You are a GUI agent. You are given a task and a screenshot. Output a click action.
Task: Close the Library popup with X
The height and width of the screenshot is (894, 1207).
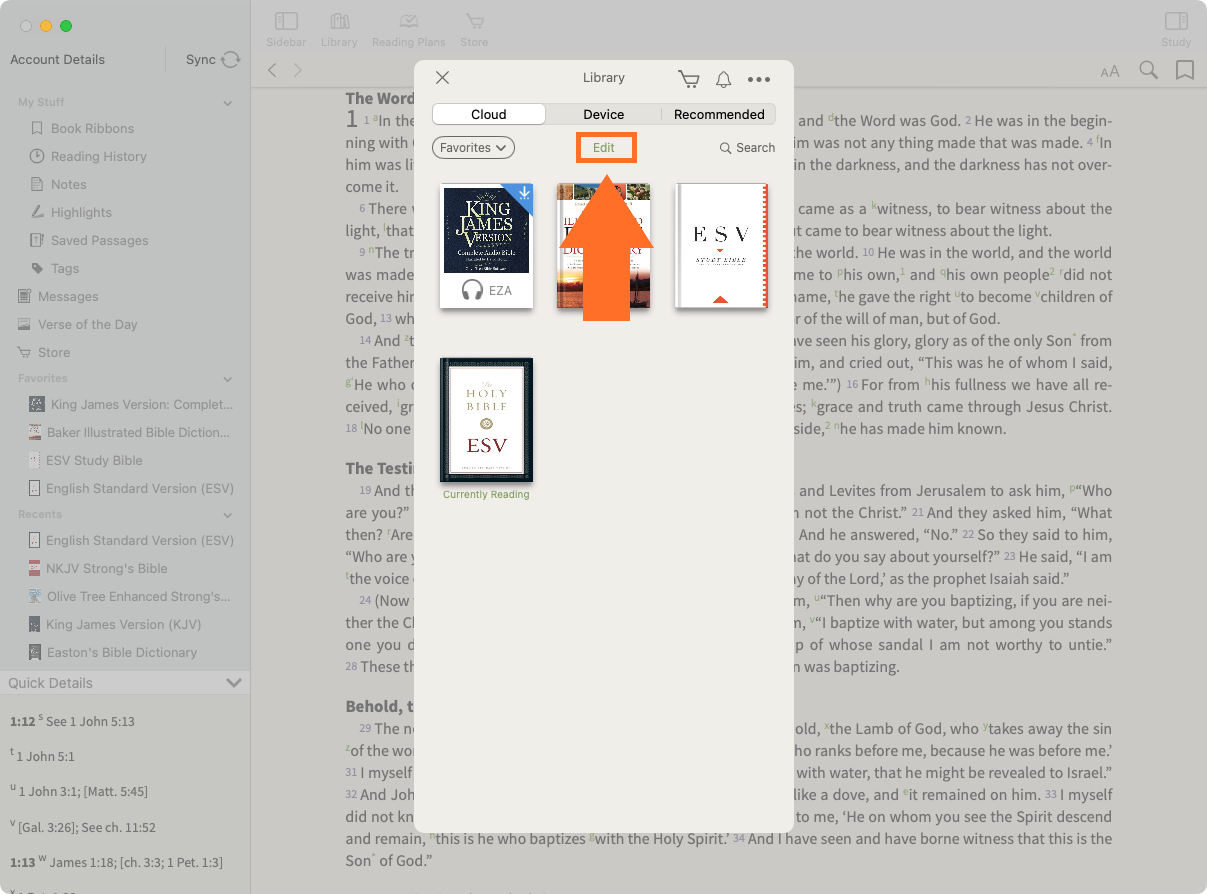pyautogui.click(x=442, y=78)
